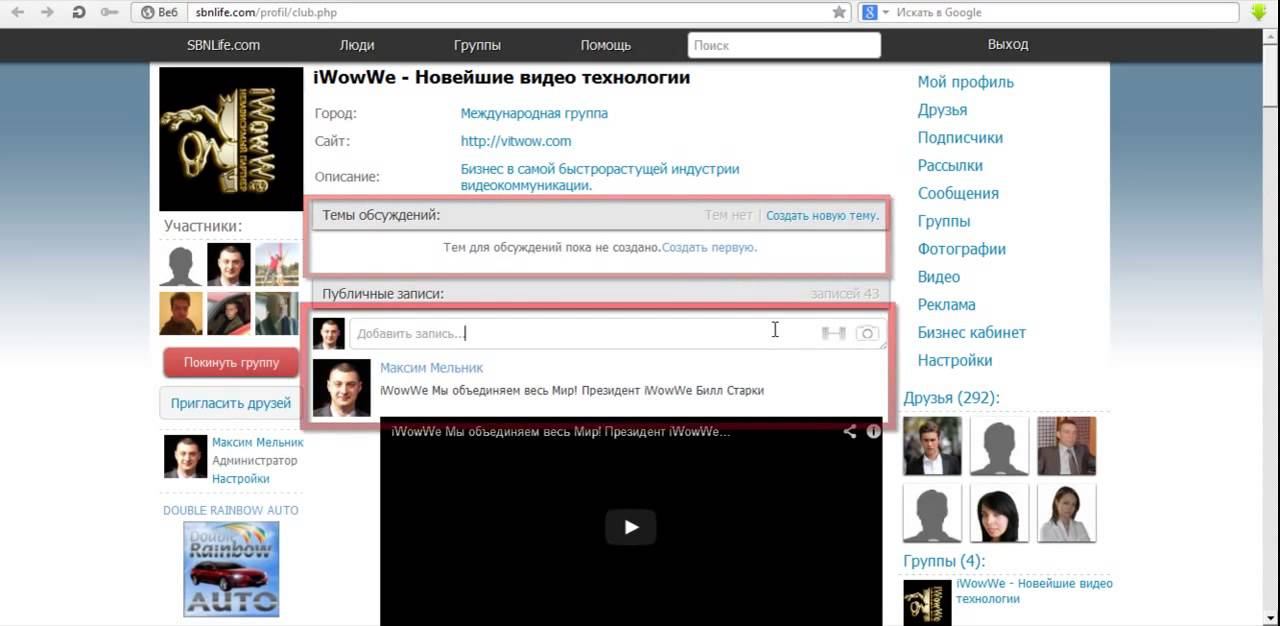Click the Покинуть группу button
Image resolution: width=1280 pixels, height=626 pixels.
[231, 362]
